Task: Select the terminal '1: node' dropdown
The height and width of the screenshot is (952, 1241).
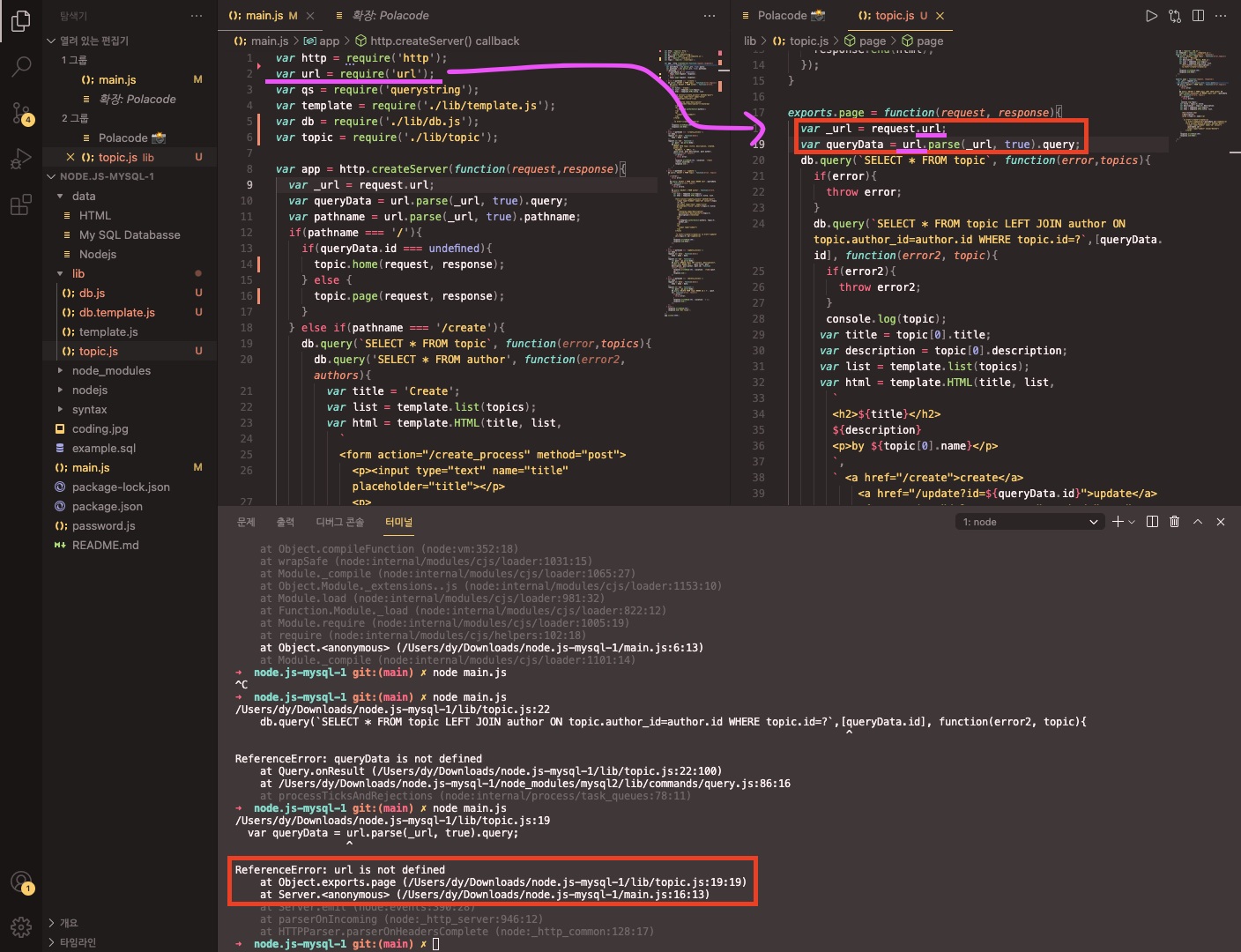Action: [1030, 522]
